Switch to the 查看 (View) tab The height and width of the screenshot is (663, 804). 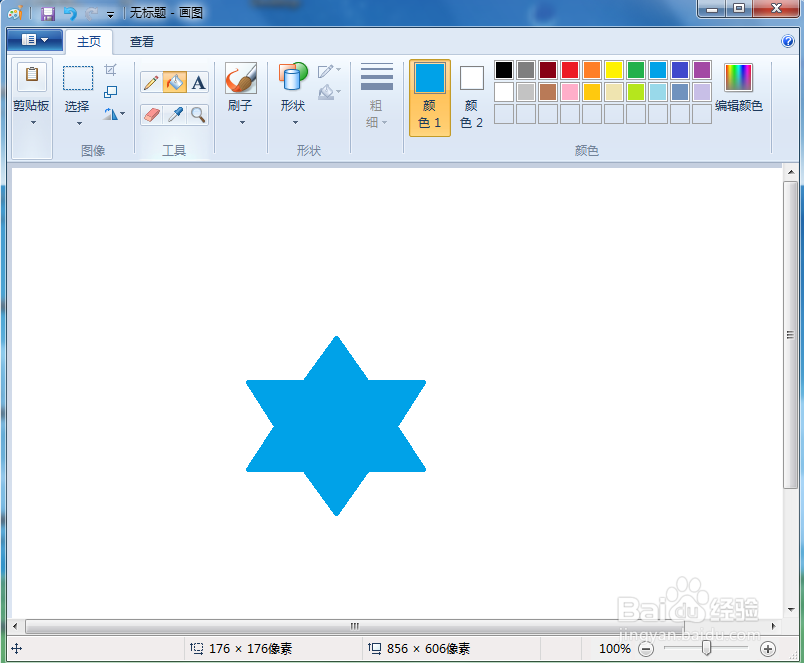[x=142, y=42]
